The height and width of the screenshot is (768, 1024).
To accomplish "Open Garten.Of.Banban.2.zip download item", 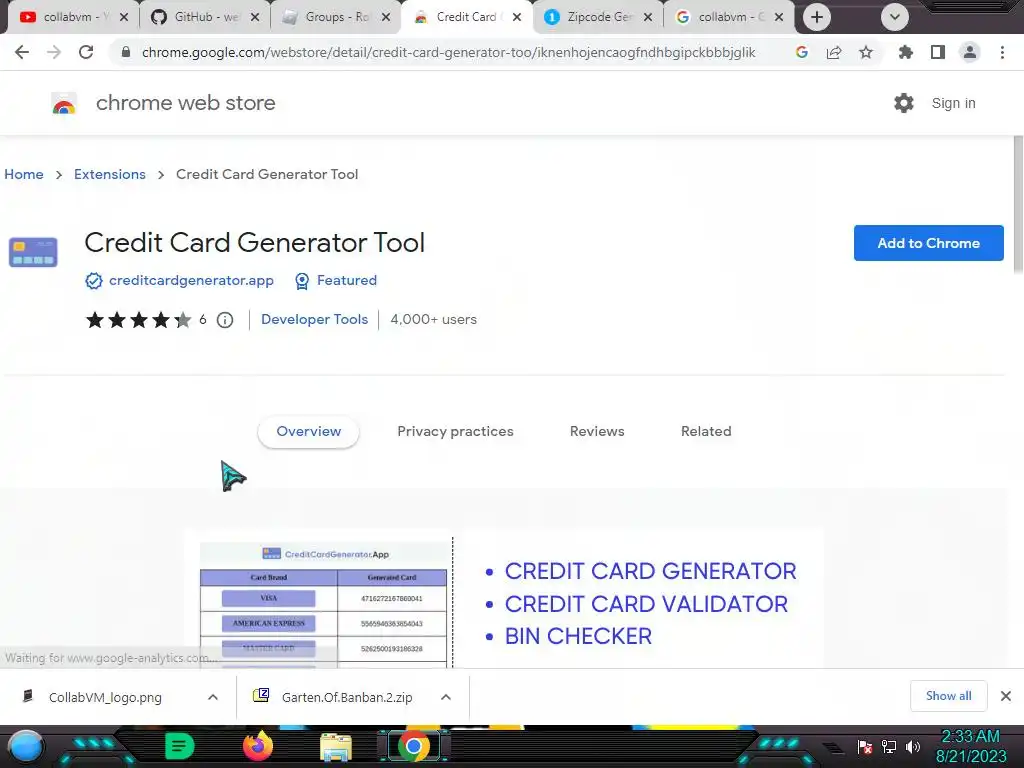I will [x=346, y=697].
